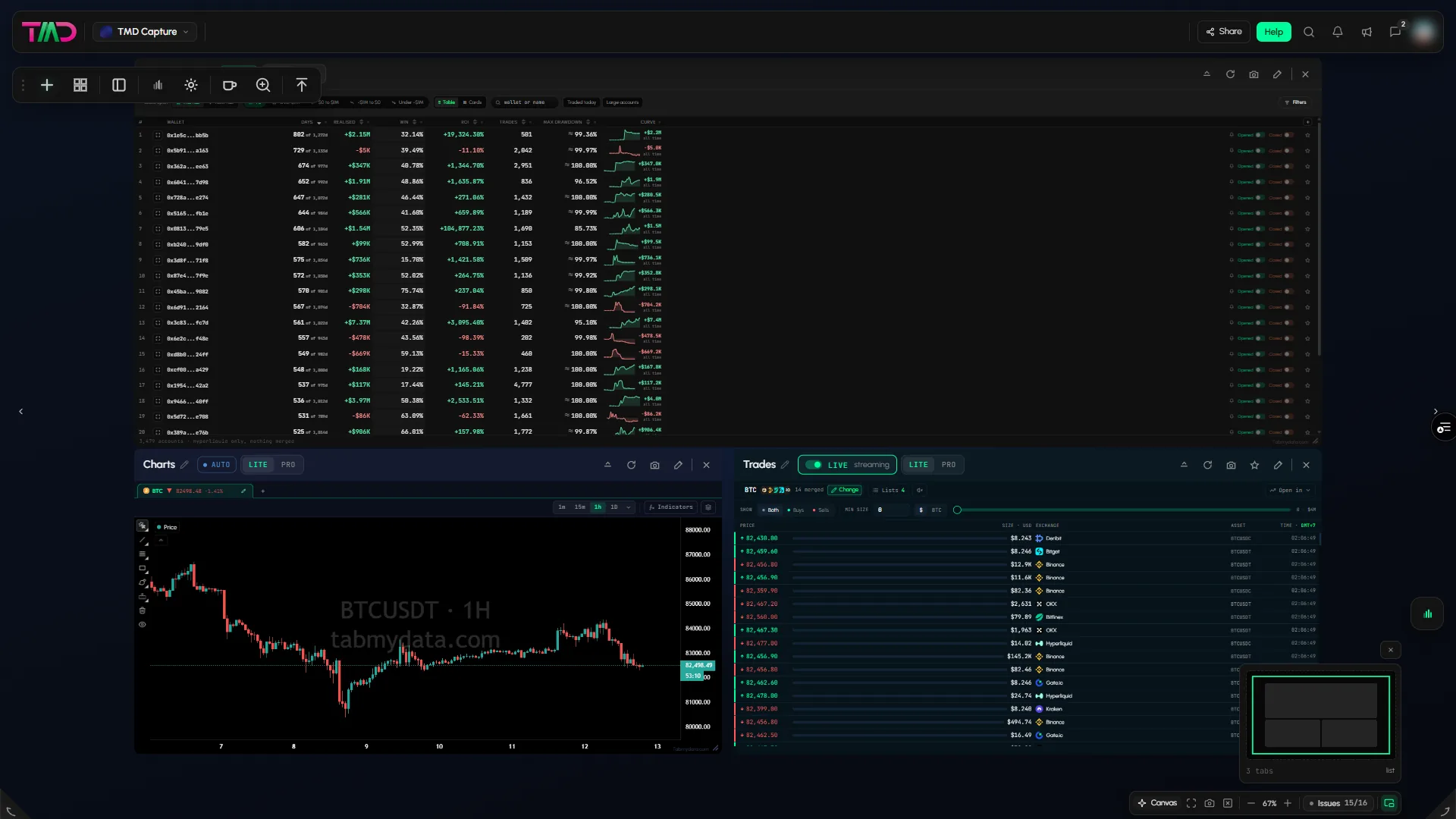This screenshot has height=819, width=1456.
Task: Click the megaphone announcements icon
Action: click(1367, 32)
